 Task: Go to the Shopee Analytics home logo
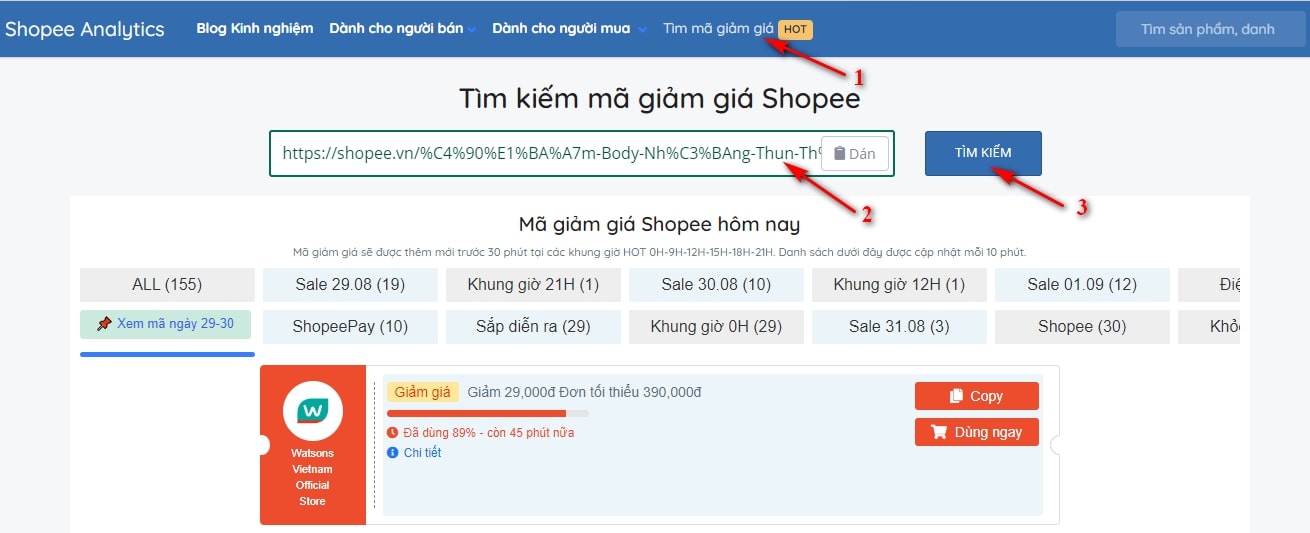84,29
